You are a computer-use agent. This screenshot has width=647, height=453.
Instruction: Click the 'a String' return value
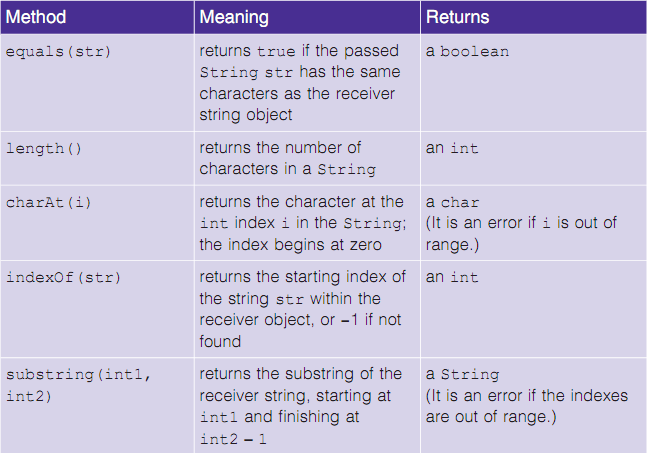pyautogui.click(x=461, y=374)
